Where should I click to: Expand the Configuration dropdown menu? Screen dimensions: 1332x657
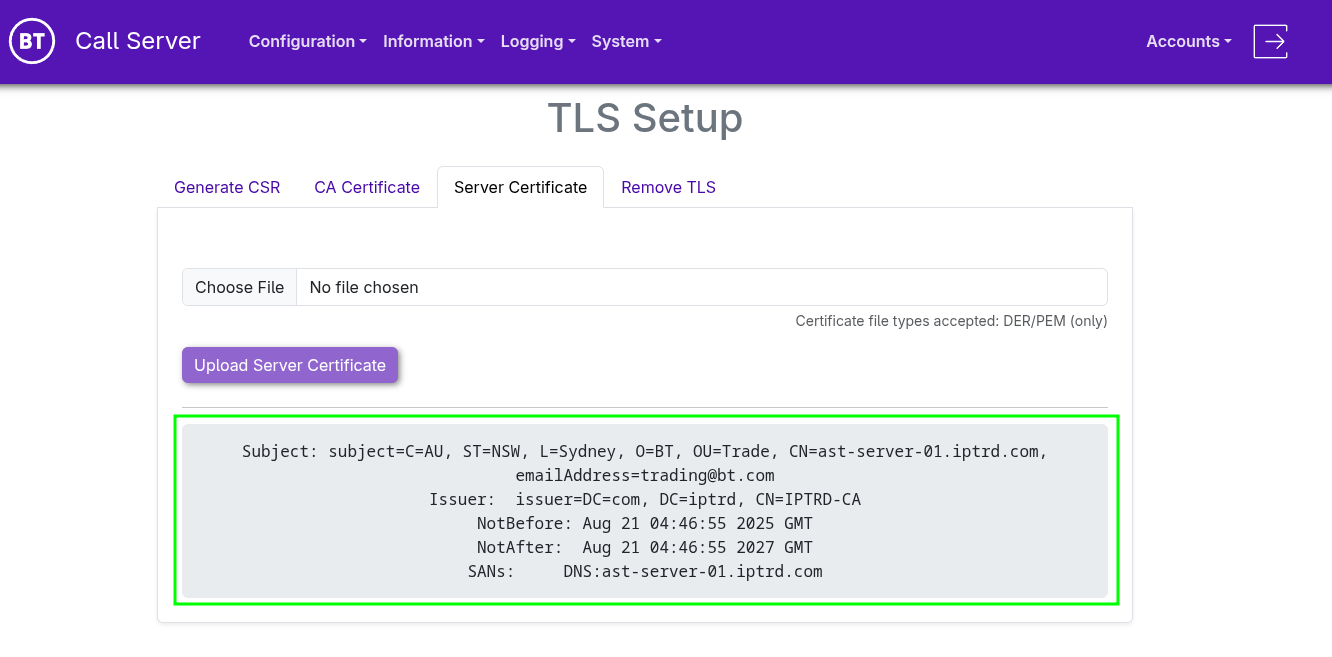click(307, 41)
